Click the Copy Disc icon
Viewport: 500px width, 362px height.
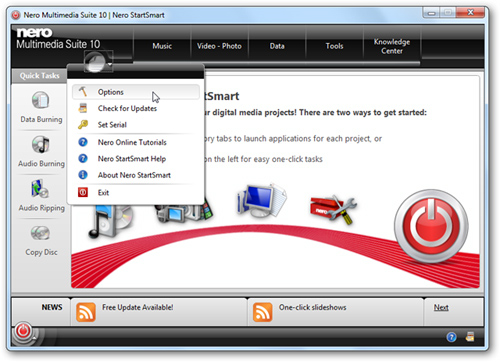click(40, 233)
